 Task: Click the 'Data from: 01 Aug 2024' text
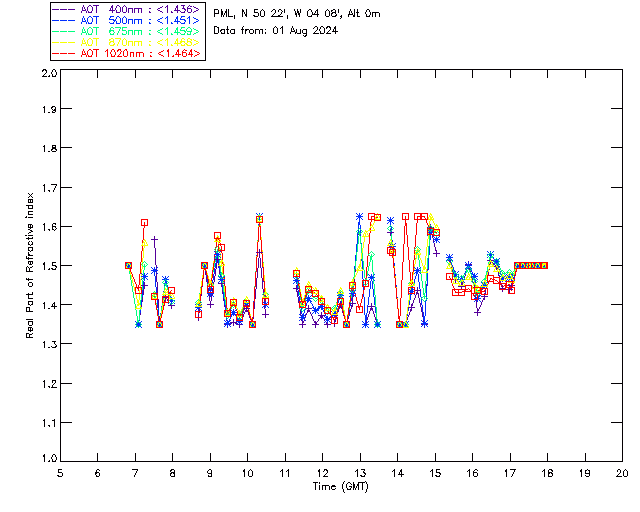coord(276,31)
